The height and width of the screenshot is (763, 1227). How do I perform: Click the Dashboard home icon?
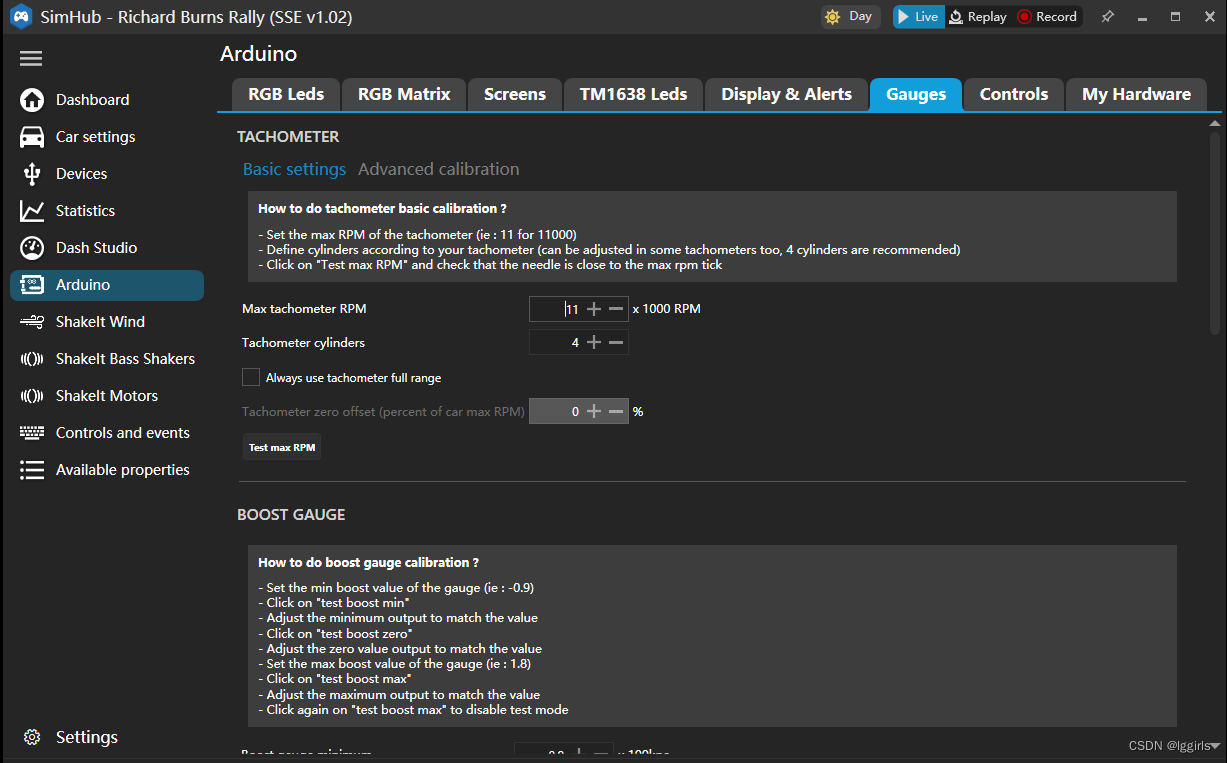pyautogui.click(x=32, y=100)
